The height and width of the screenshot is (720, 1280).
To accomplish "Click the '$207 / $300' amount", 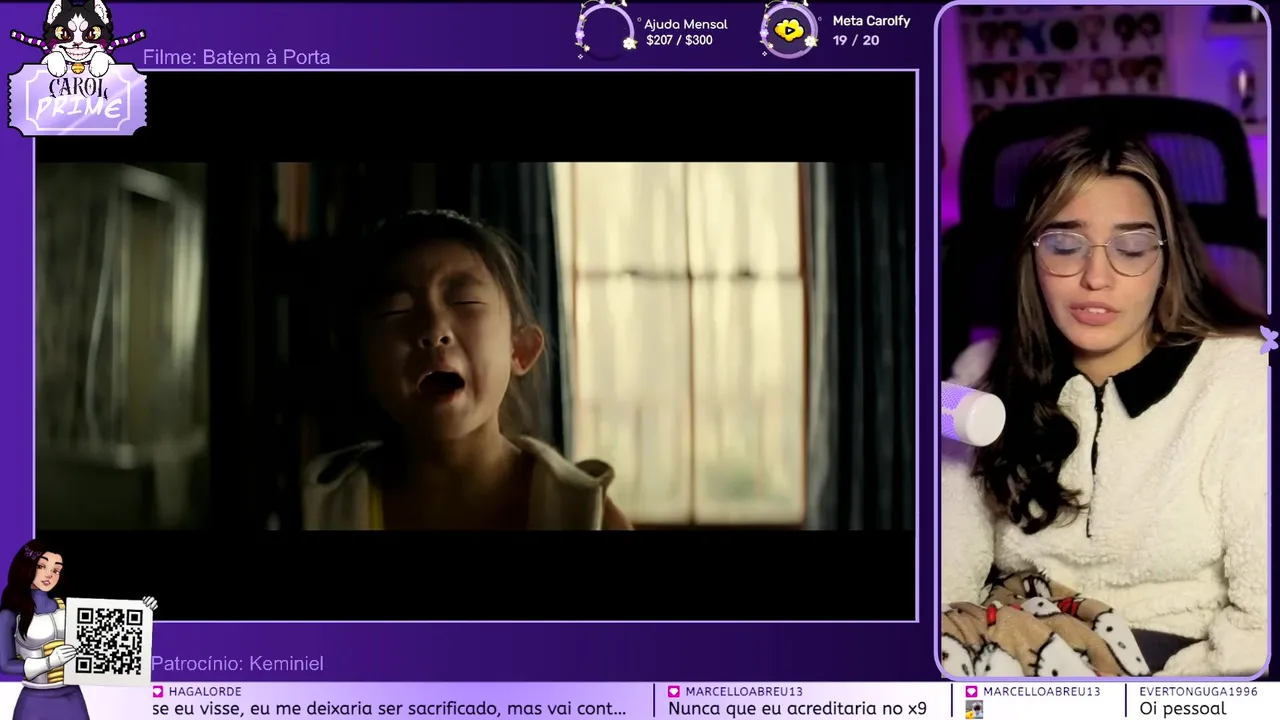I will [679, 41].
